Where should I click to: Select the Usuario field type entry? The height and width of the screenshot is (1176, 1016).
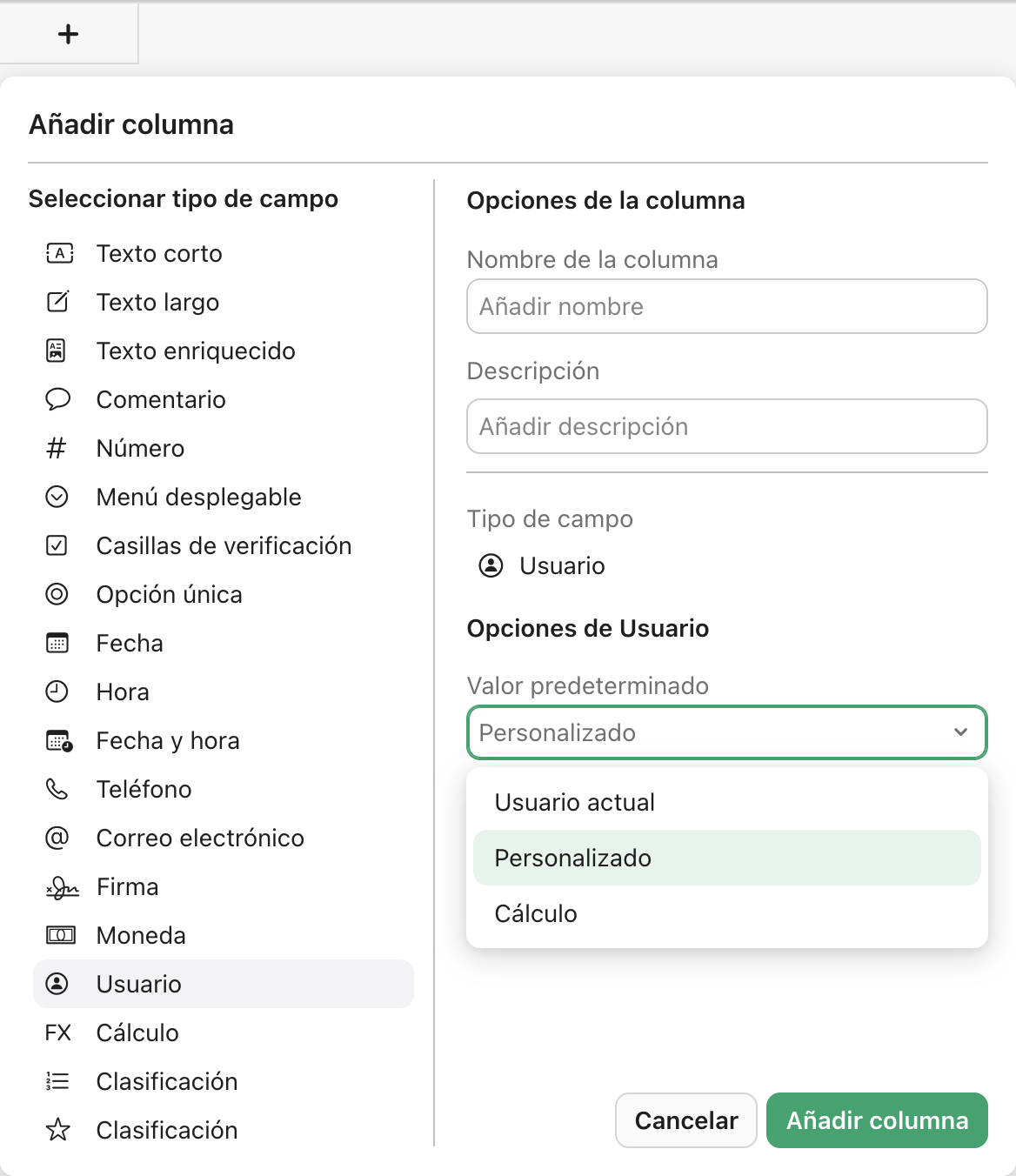pos(137,984)
